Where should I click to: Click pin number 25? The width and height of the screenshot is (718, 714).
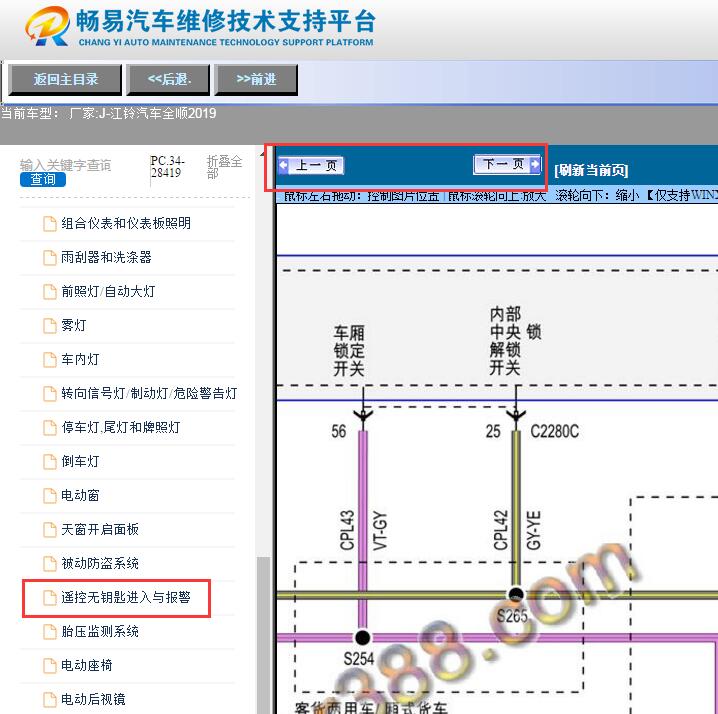tap(493, 431)
